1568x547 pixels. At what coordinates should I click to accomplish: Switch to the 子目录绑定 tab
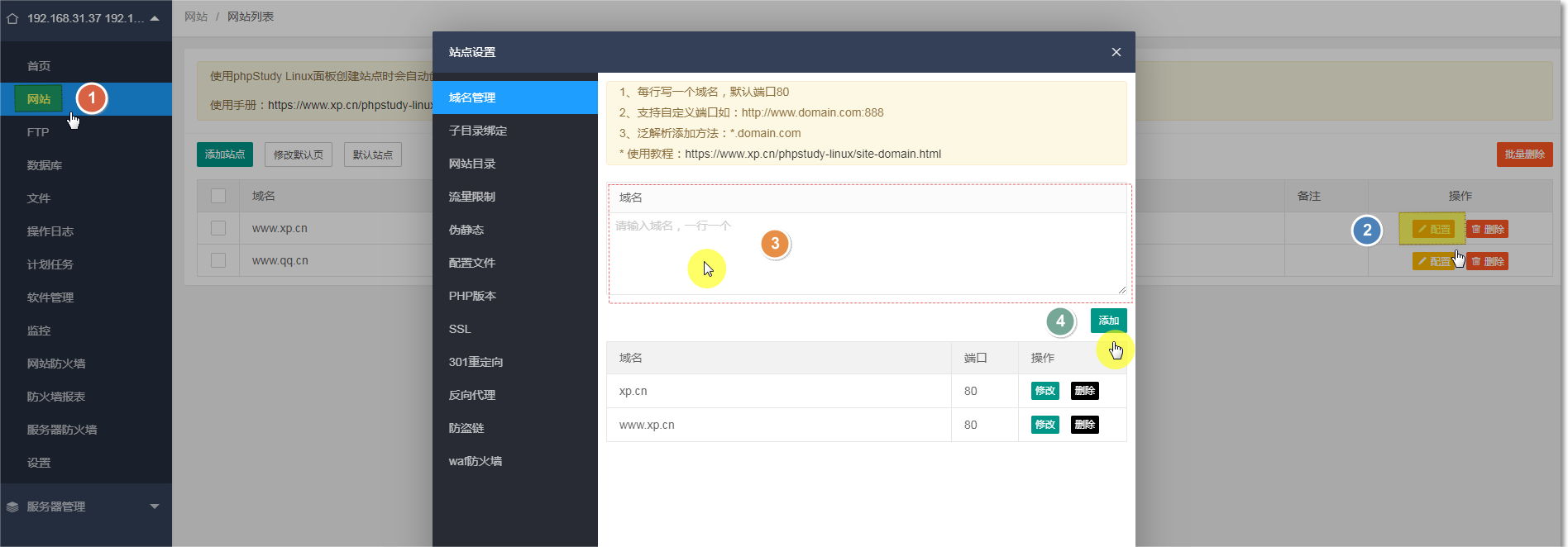point(514,131)
